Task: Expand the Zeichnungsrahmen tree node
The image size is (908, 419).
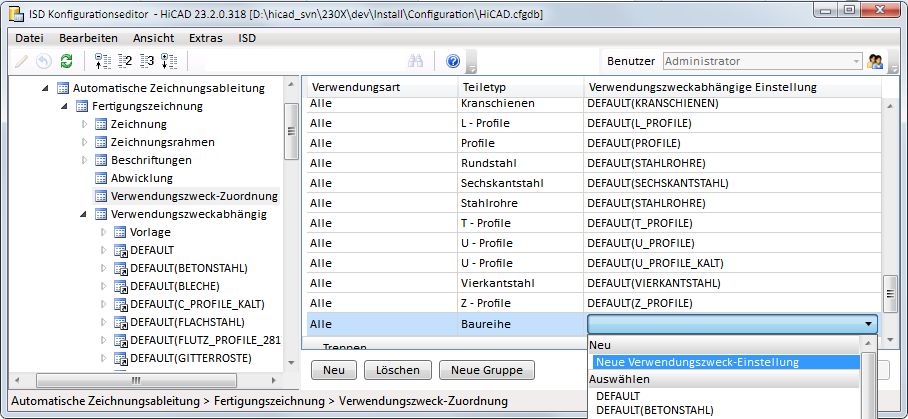Action: tap(85, 142)
